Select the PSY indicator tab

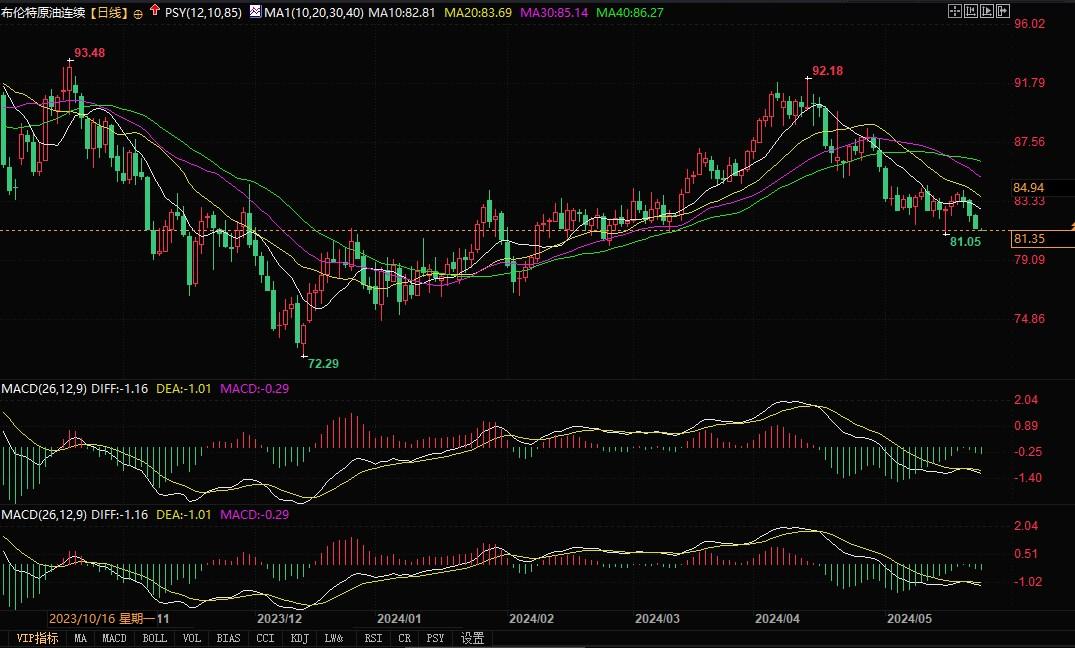click(x=435, y=638)
